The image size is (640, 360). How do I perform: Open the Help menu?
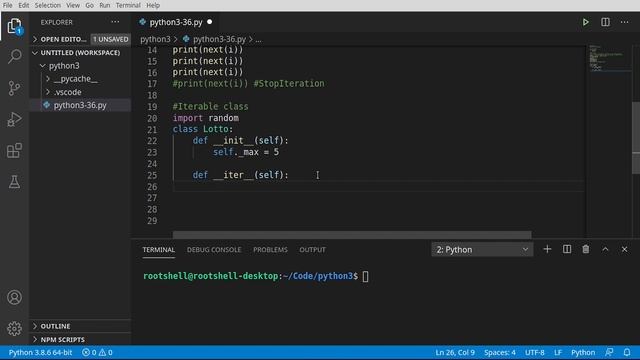pos(153,5)
